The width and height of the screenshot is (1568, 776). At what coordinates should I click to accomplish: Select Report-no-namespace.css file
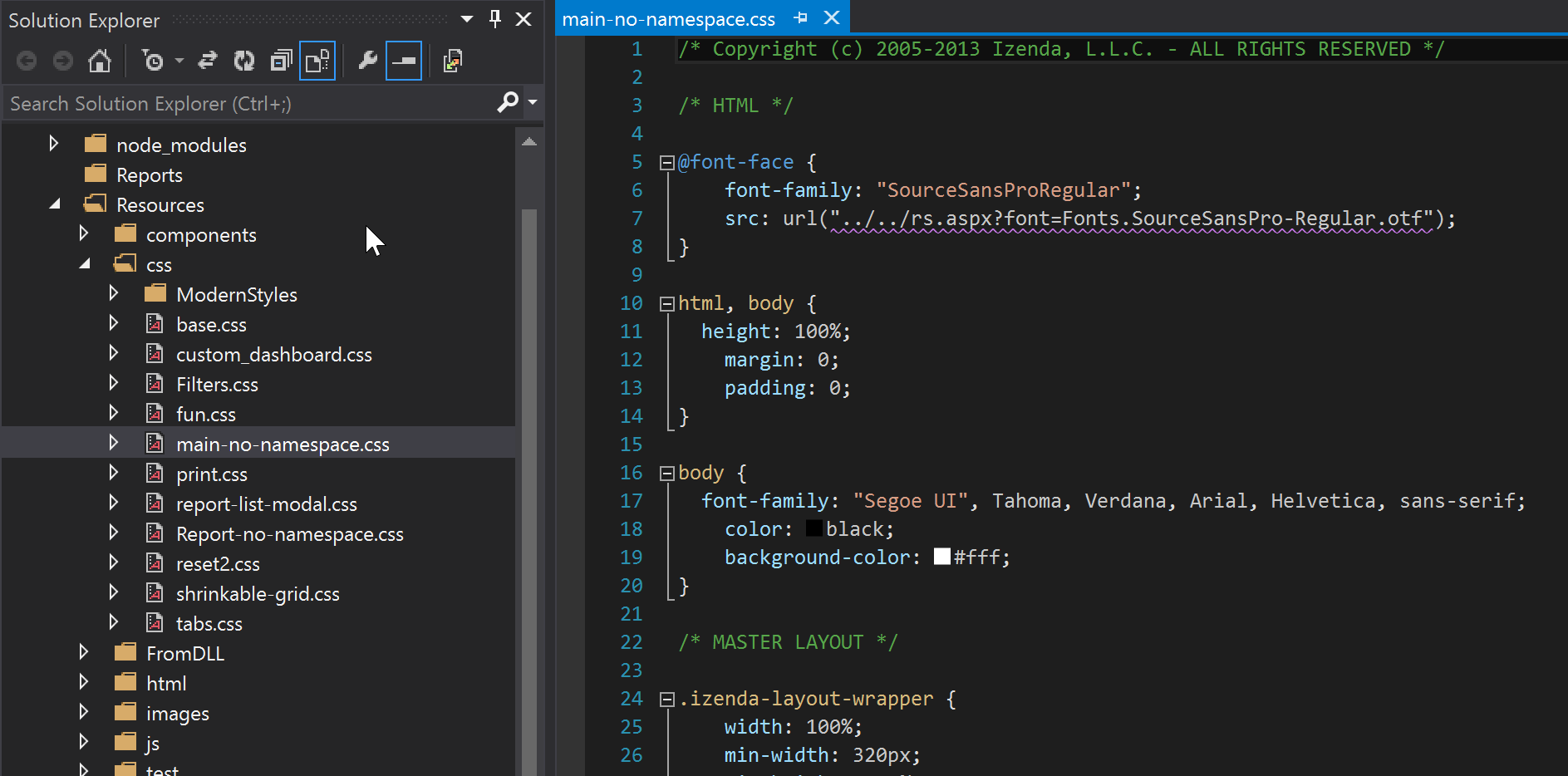click(290, 534)
